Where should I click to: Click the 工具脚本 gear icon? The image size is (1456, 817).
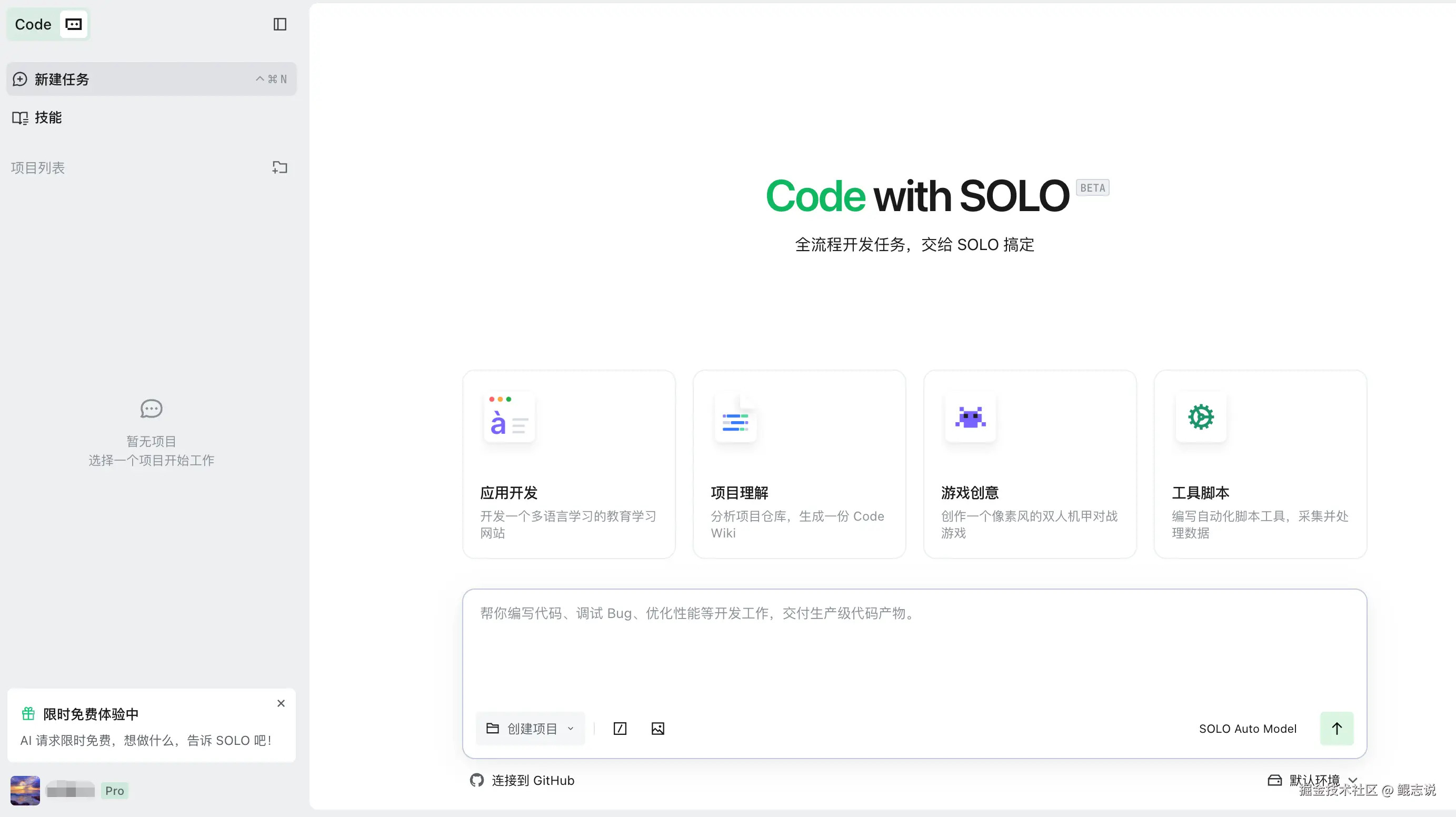point(1201,417)
